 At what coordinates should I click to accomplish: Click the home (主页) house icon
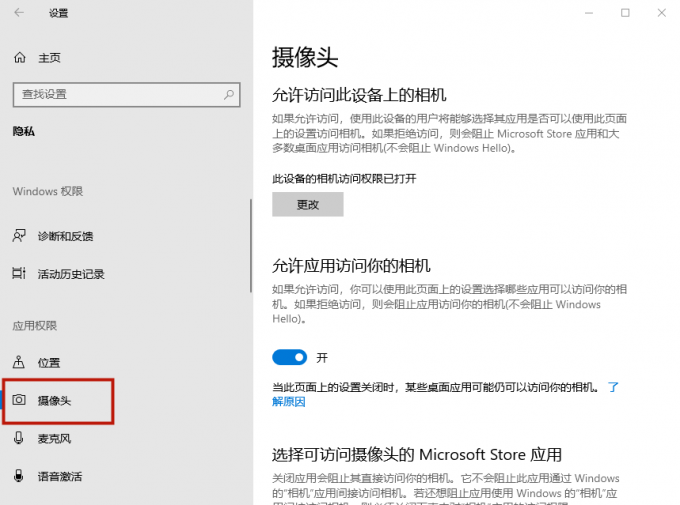point(19,58)
